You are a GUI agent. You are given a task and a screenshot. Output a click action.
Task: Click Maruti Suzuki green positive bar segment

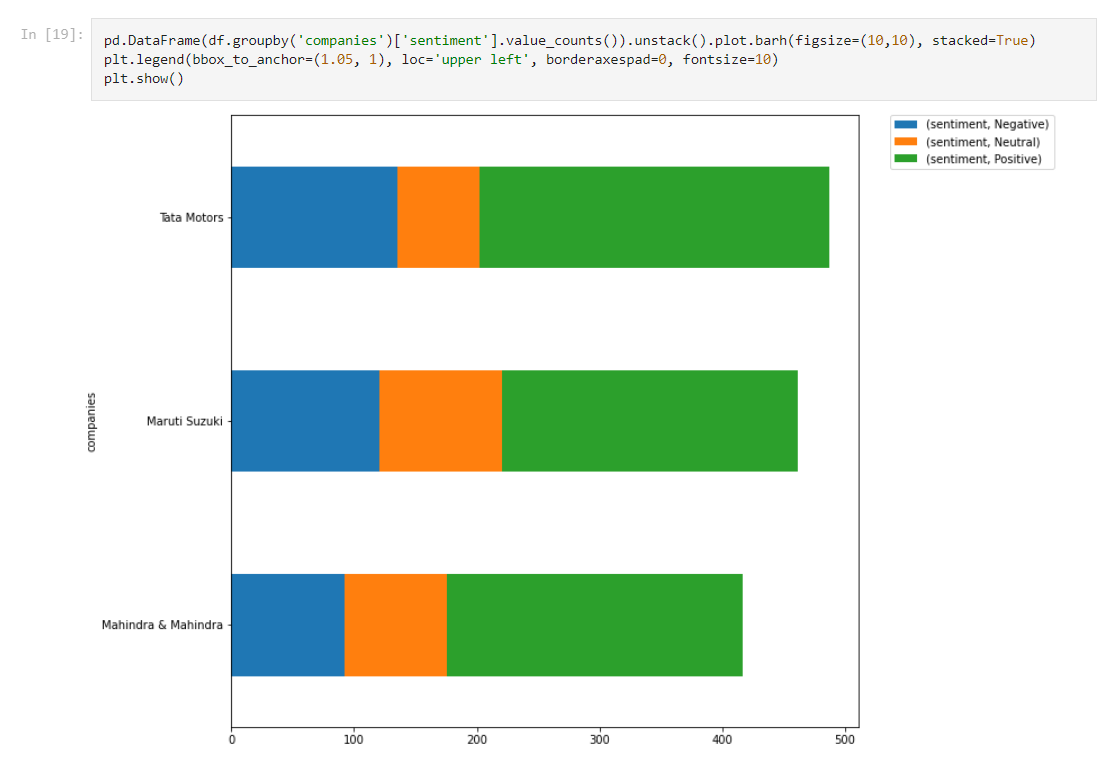(x=649, y=421)
